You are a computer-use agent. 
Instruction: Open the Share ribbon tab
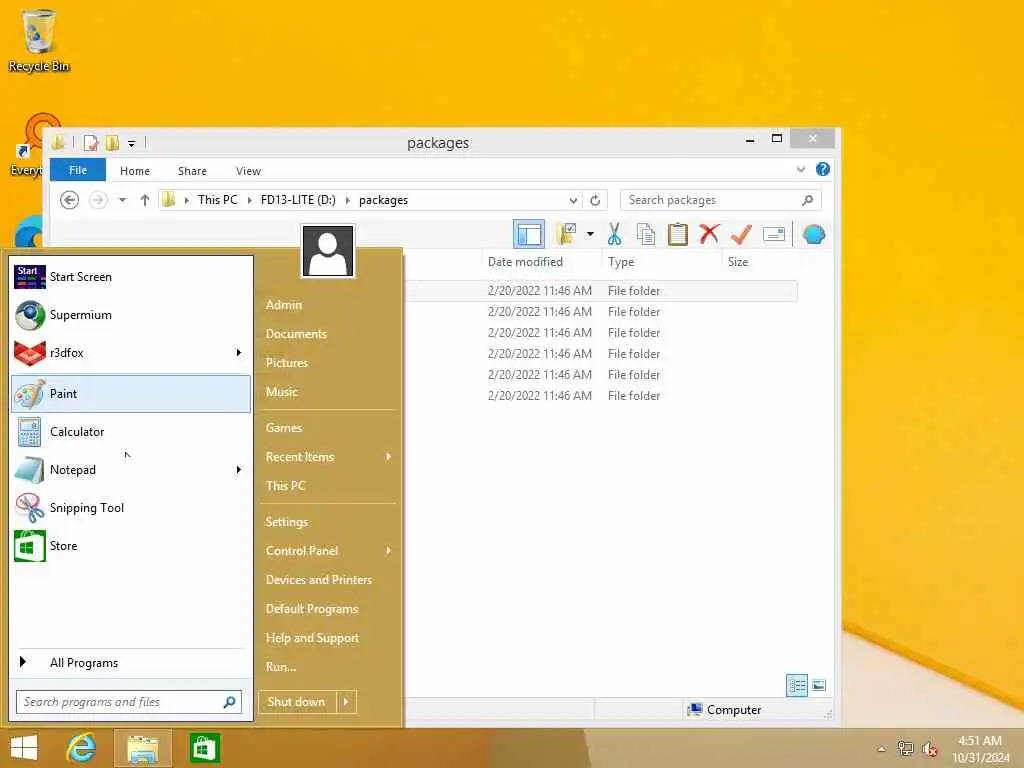tap(192, 170)
